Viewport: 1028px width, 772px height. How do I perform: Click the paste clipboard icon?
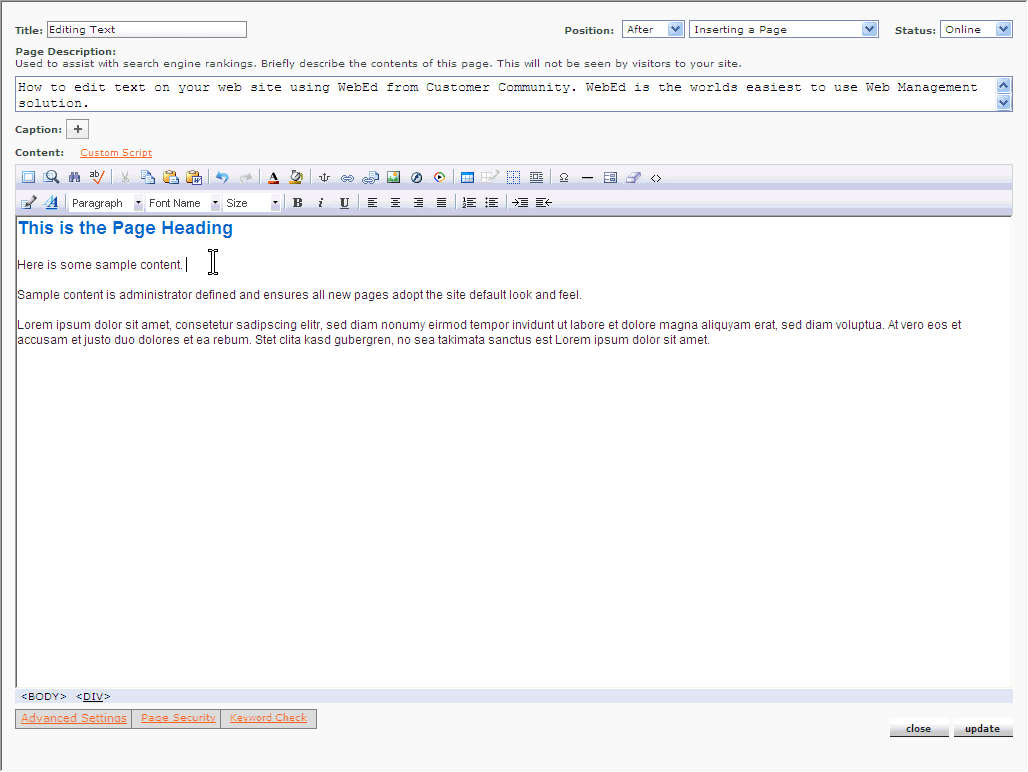pyautogui.click(x=170, y=178)
